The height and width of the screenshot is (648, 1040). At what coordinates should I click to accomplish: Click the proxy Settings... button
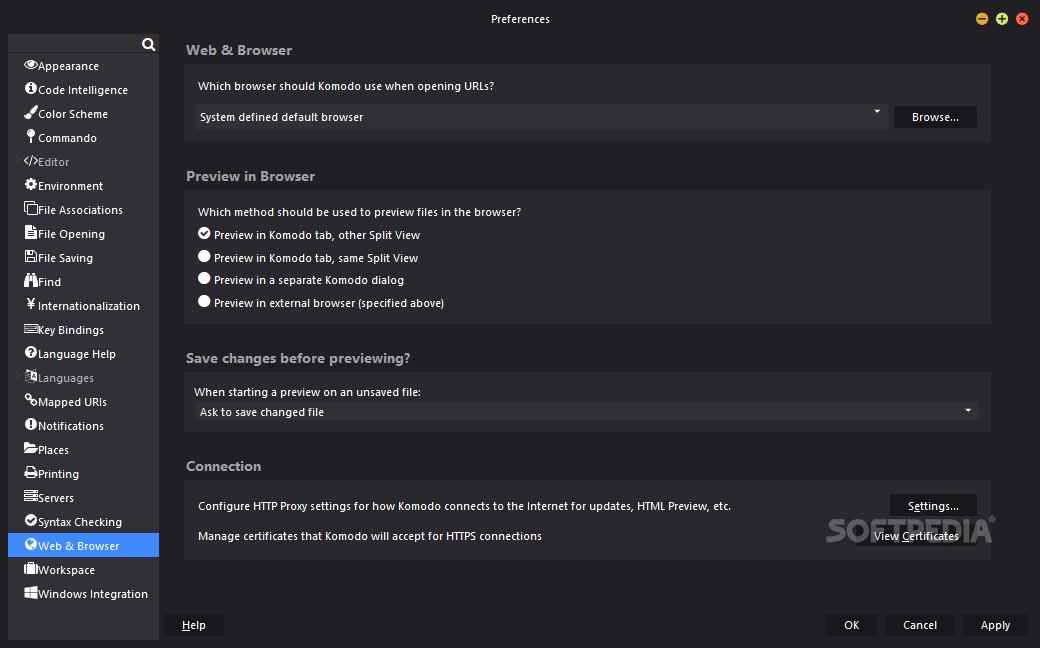point(933,506)
